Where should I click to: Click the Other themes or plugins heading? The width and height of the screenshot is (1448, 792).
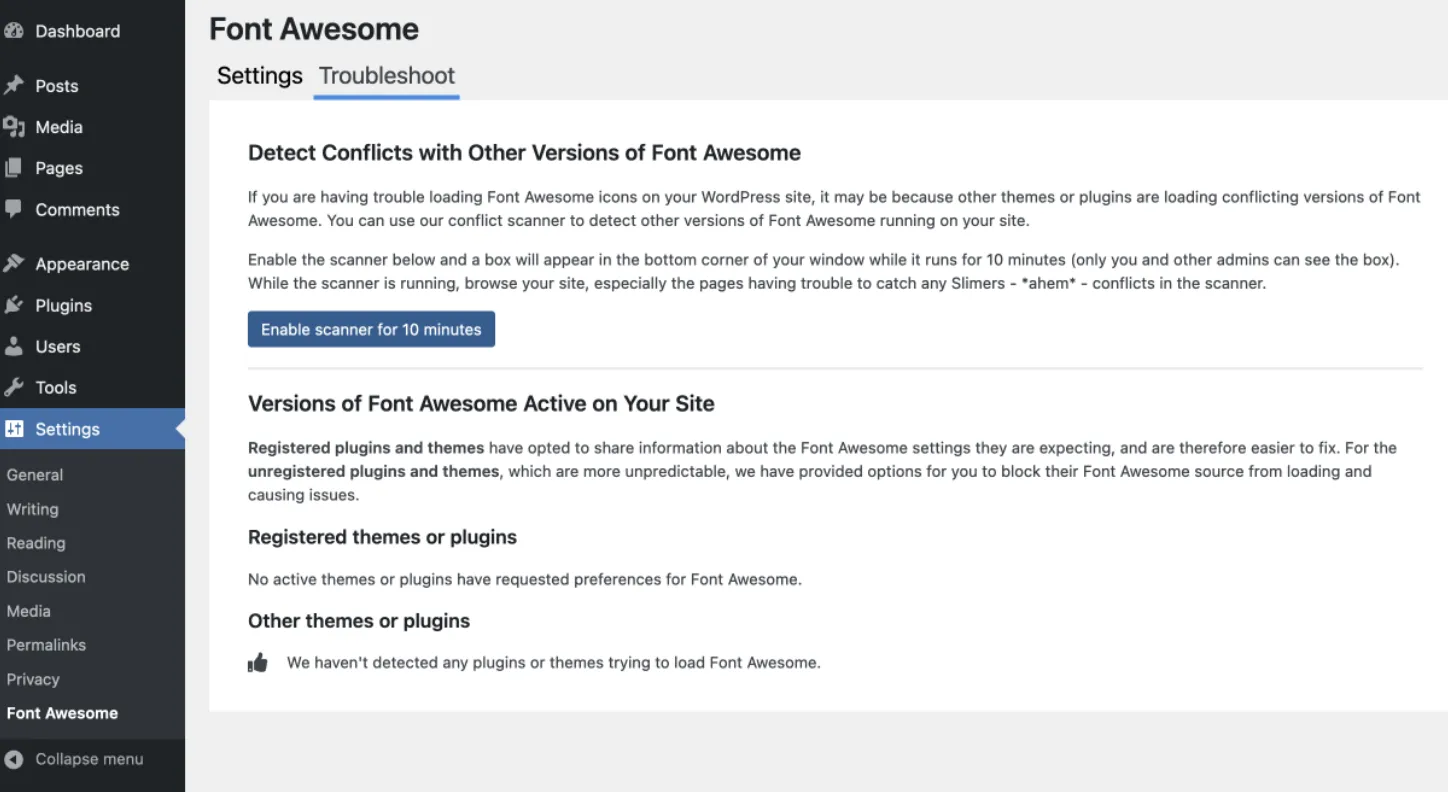359,621
